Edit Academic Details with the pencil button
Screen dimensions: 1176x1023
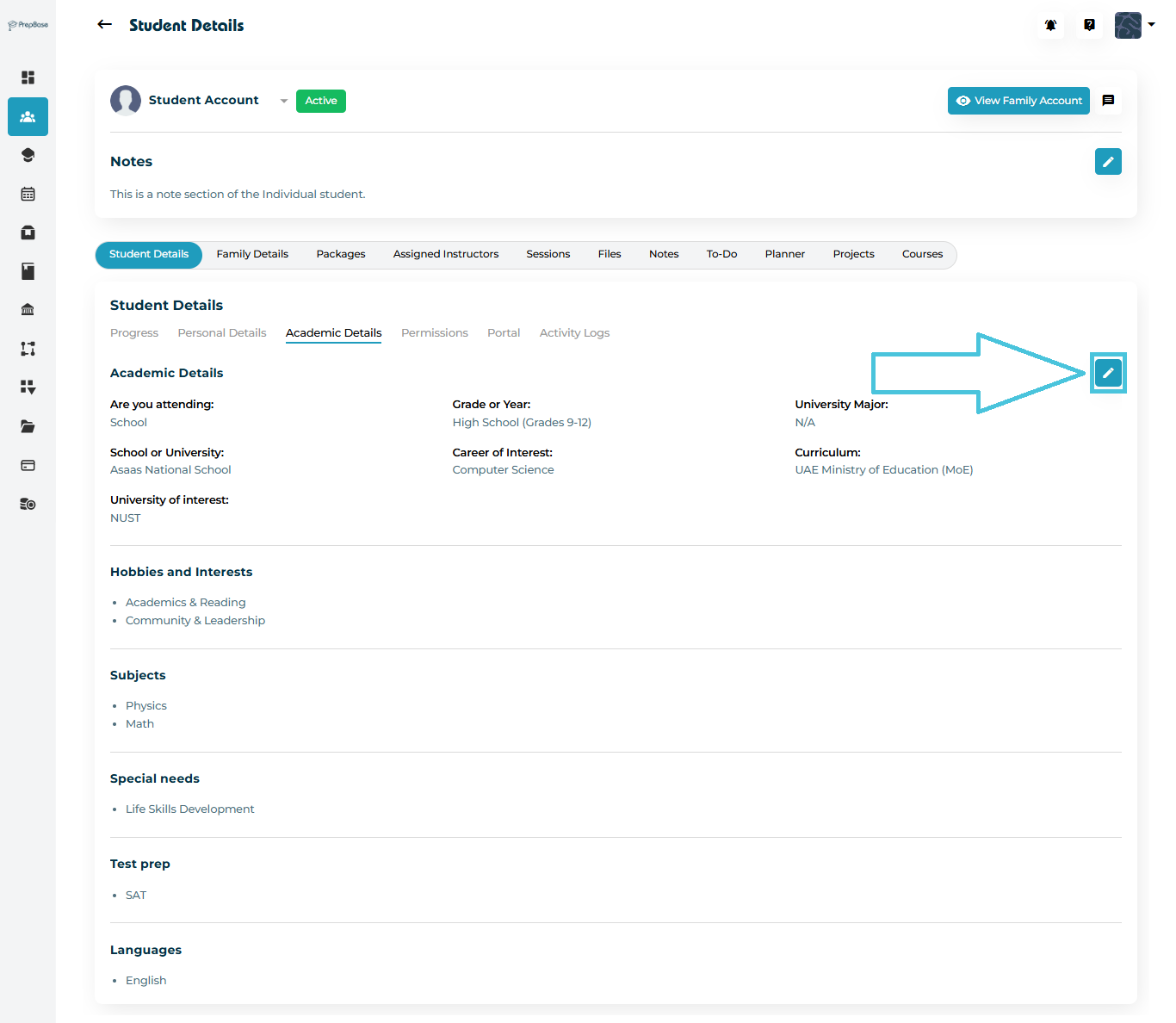pos(1108,373)
